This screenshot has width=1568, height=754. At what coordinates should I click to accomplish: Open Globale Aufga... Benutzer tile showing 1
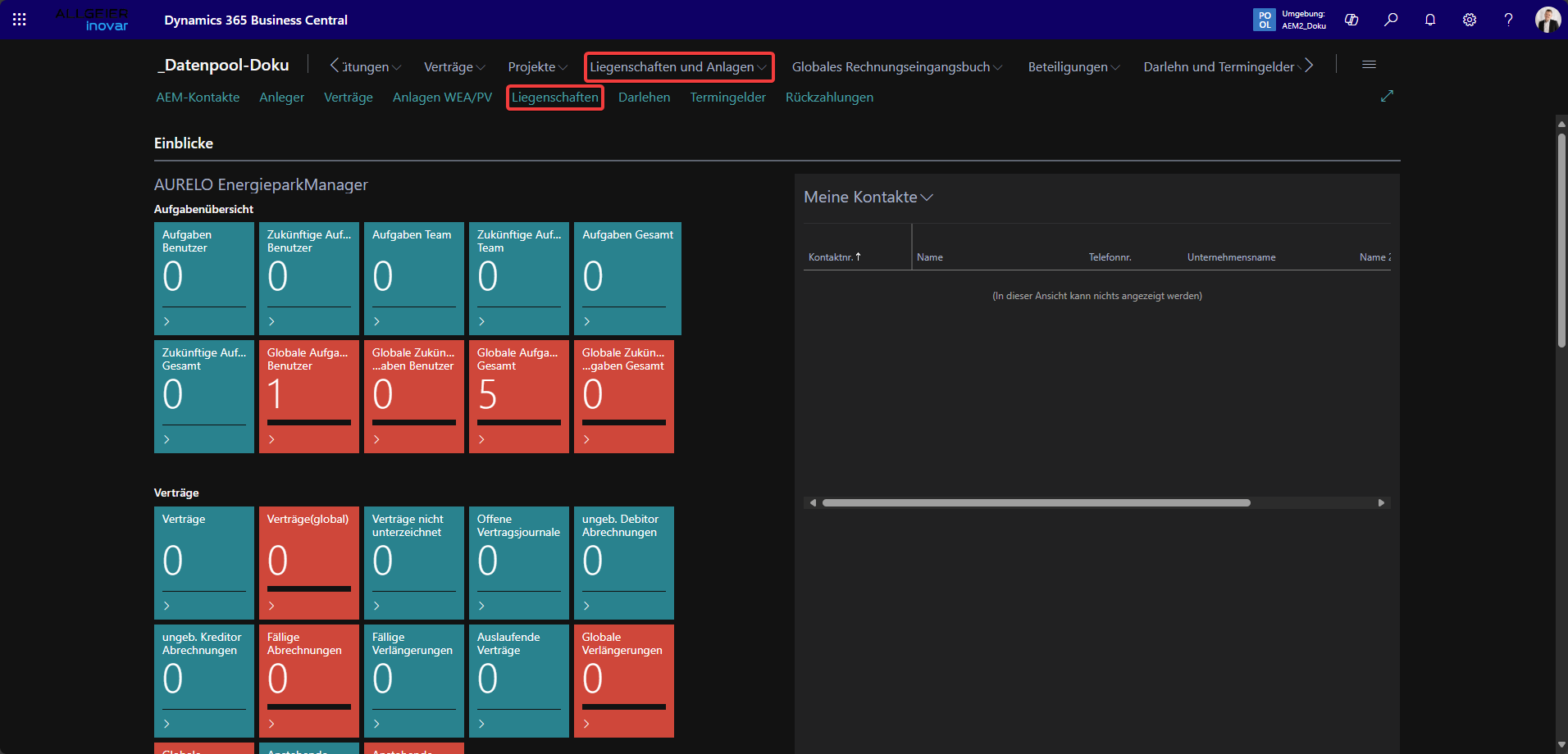click(x=309, y=397)
